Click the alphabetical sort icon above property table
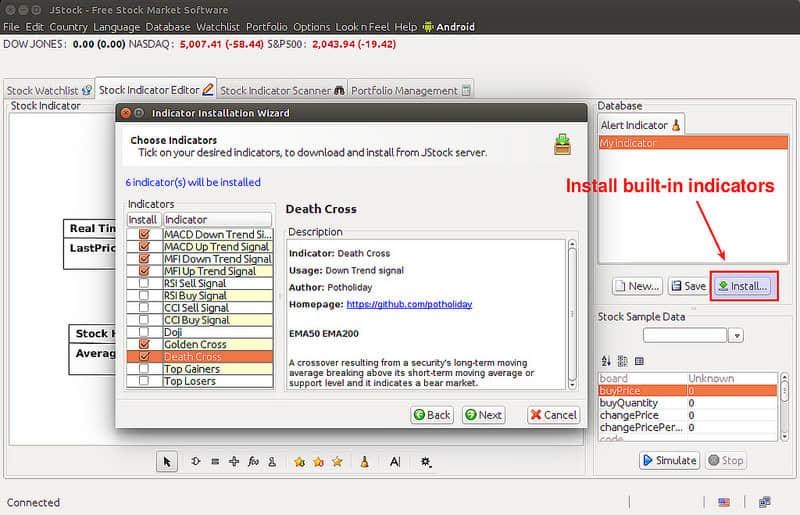 (605, 361)
